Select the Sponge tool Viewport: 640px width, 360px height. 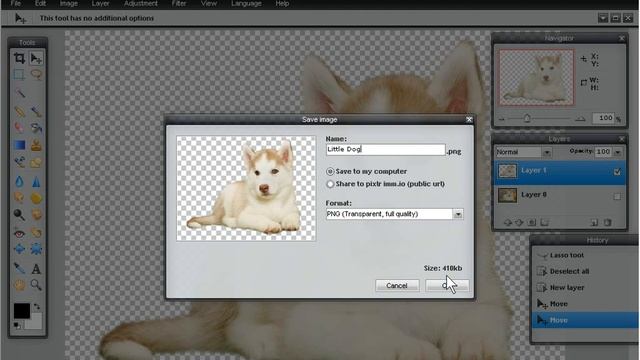[x=36, y=198]
